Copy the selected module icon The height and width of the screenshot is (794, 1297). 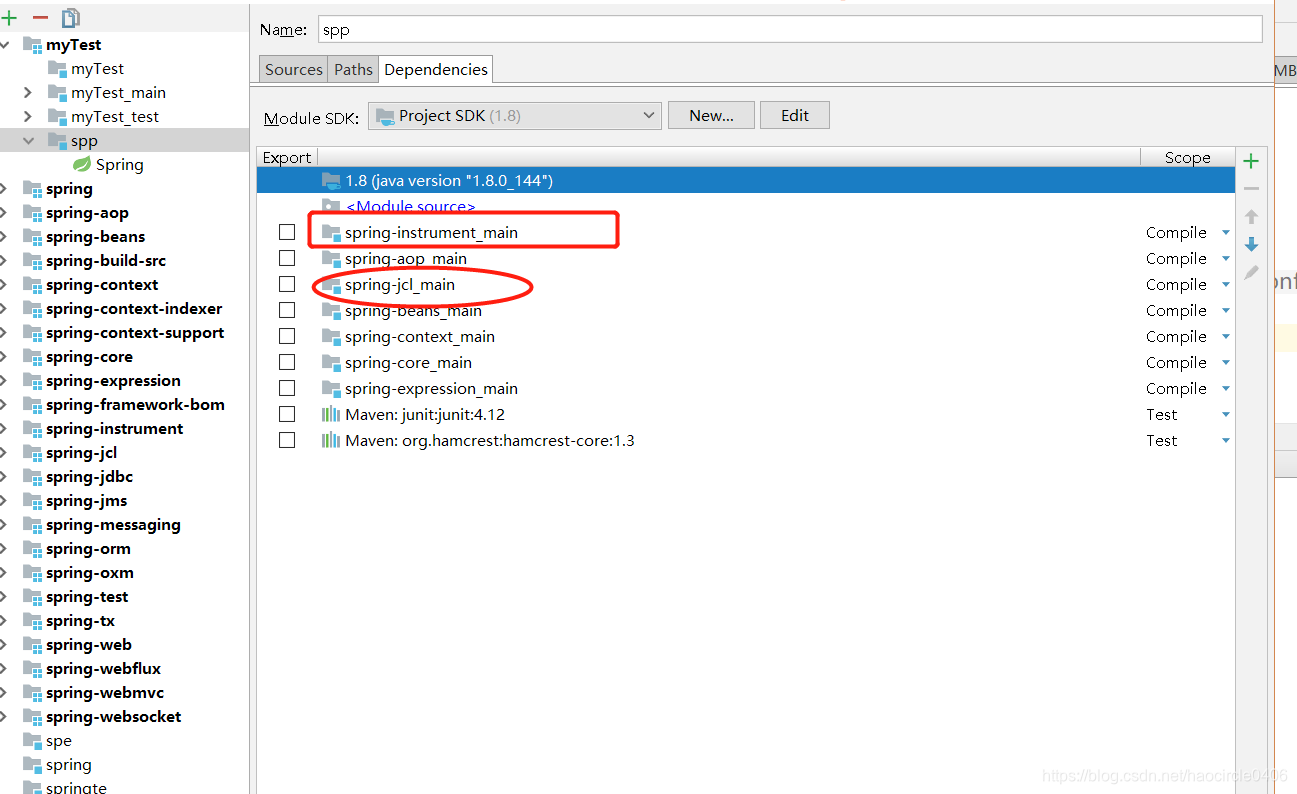coord(70,18)
